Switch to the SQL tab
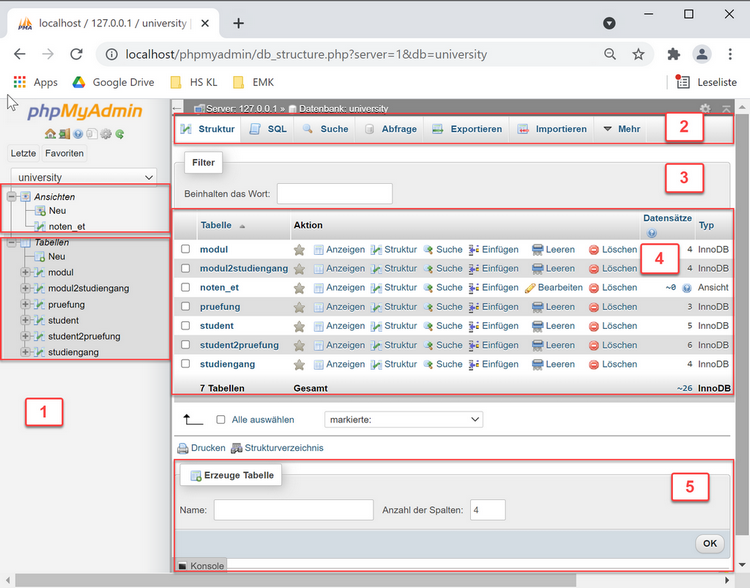This screenshot has height=588, width=750. 268,129
